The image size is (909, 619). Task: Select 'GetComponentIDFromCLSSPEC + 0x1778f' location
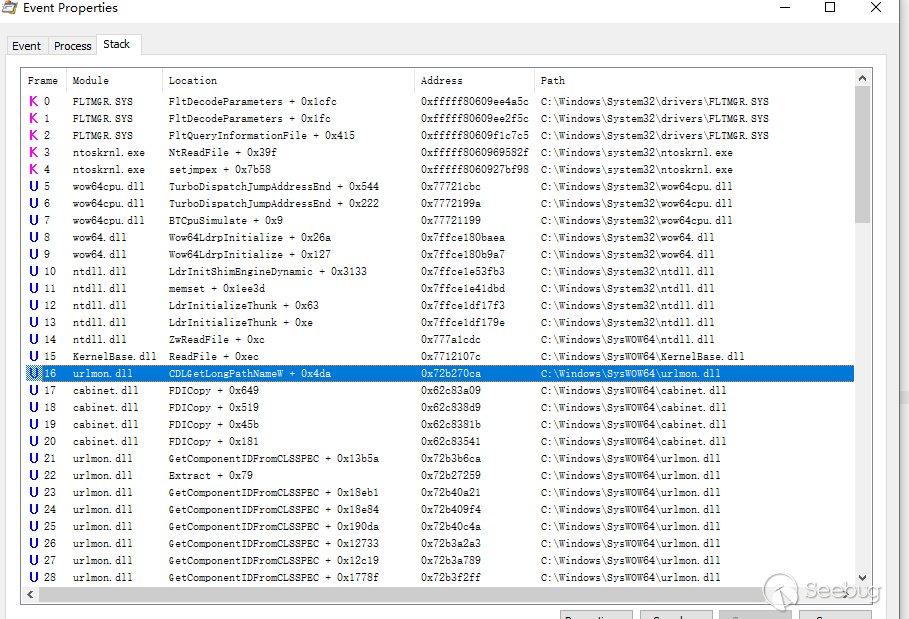pyautogui.click(x=273, y=577)
